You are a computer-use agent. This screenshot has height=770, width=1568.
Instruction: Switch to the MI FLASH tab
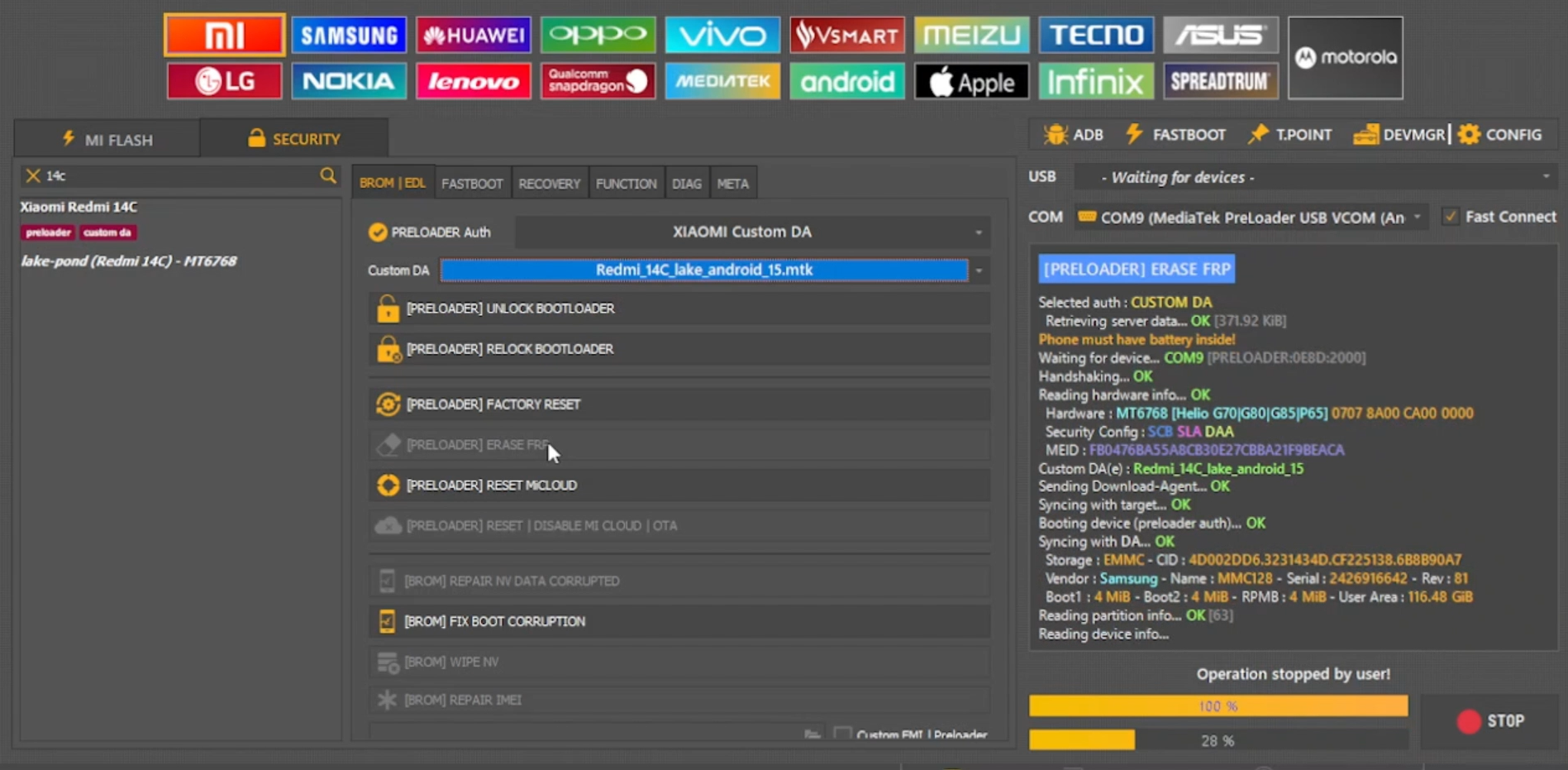[107, 139]
